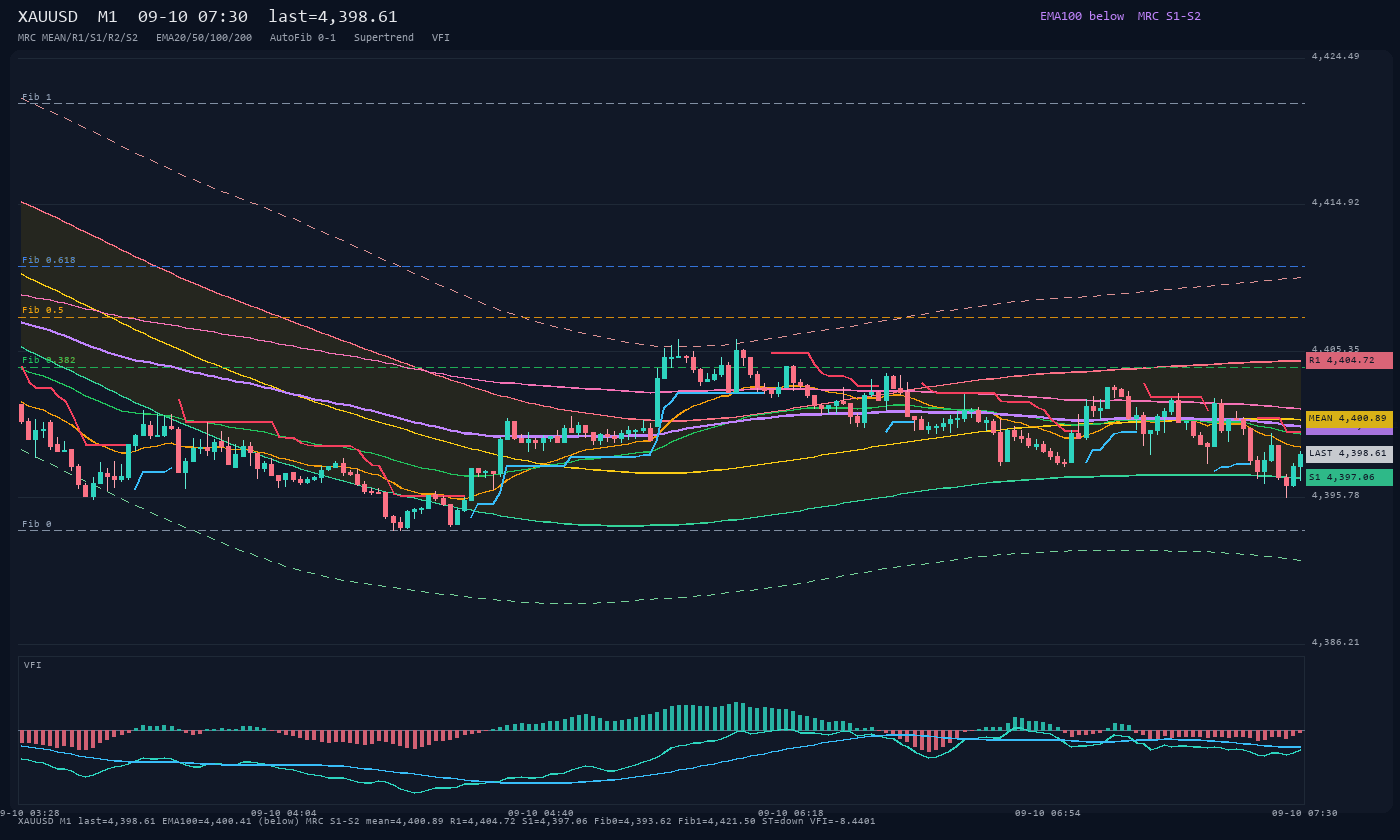1400x840 pixels.
Task: Click the 09-10 06:18 time axis label
Action: [791, 813]
